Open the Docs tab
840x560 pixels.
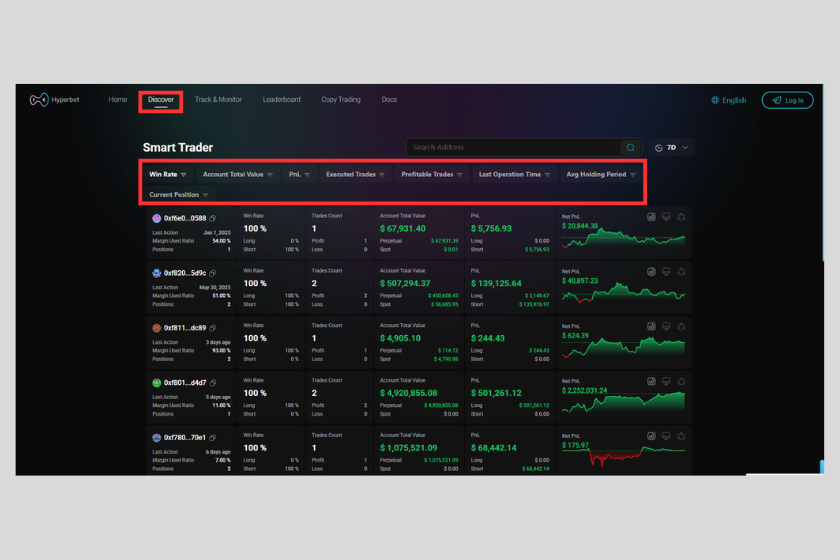tap(389, 100)
